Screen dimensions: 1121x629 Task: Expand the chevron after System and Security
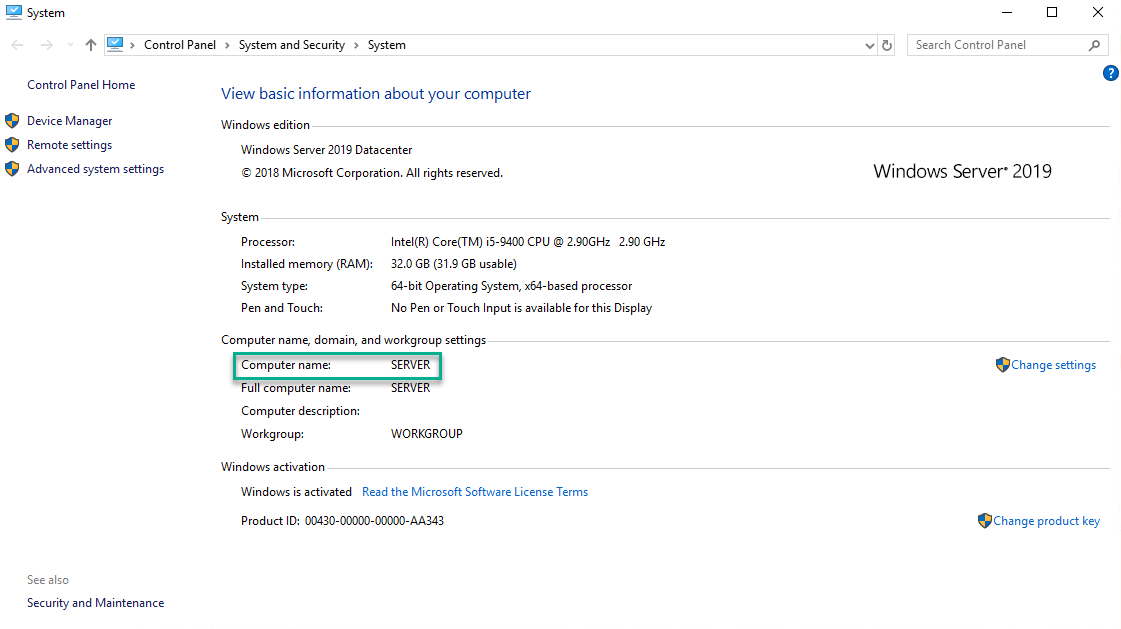[356, 45]
